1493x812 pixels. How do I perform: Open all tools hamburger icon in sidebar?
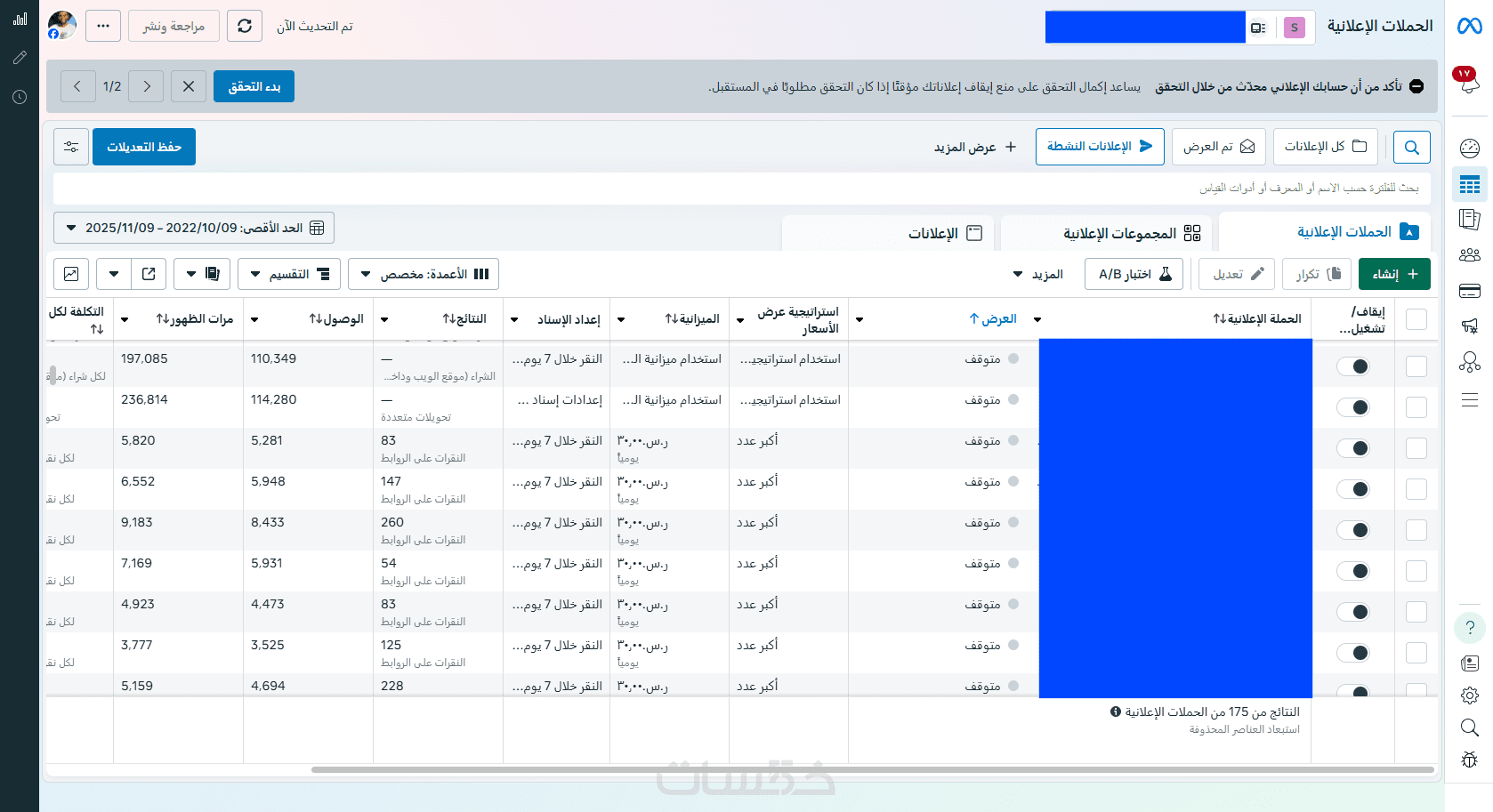point(1470,400)
